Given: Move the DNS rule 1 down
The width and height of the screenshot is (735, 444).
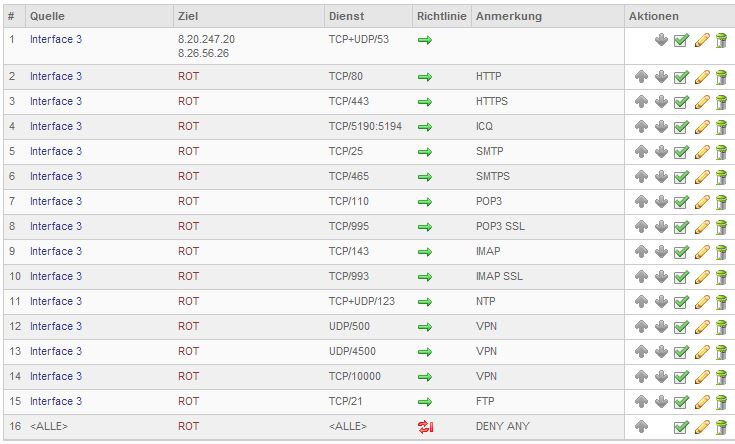Looking at the screenshot, I should 661,40.
